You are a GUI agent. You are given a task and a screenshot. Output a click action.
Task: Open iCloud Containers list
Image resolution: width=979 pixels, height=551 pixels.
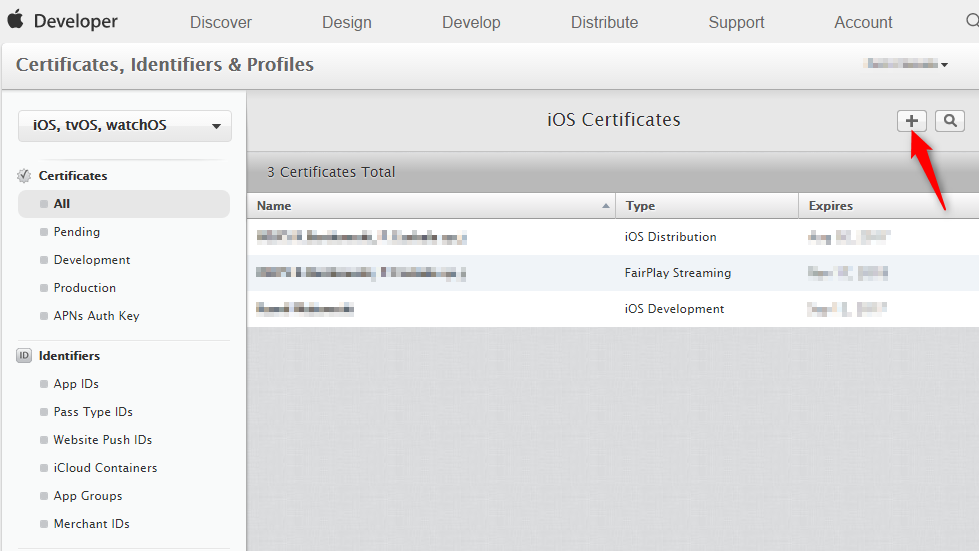(106, 468)
